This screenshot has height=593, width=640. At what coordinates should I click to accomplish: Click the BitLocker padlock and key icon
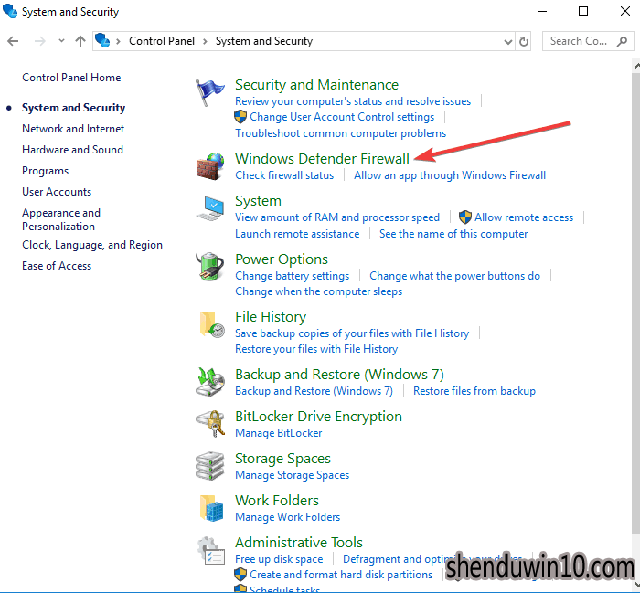(211, 424)
